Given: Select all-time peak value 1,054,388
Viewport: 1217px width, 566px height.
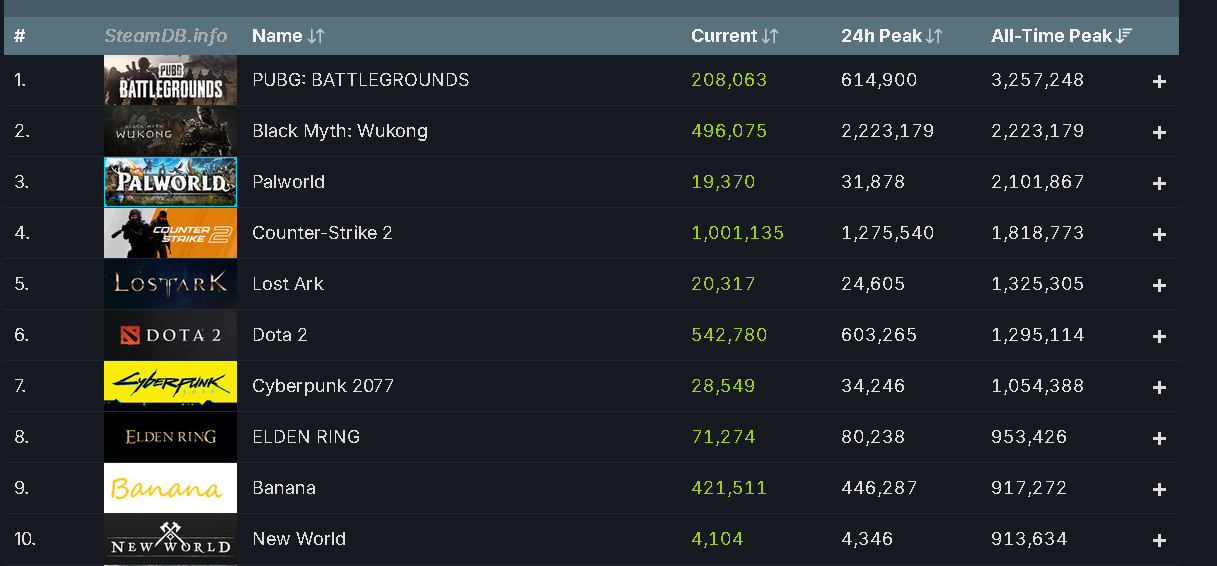Looking at the screenshot, I should coord(1038,386).
